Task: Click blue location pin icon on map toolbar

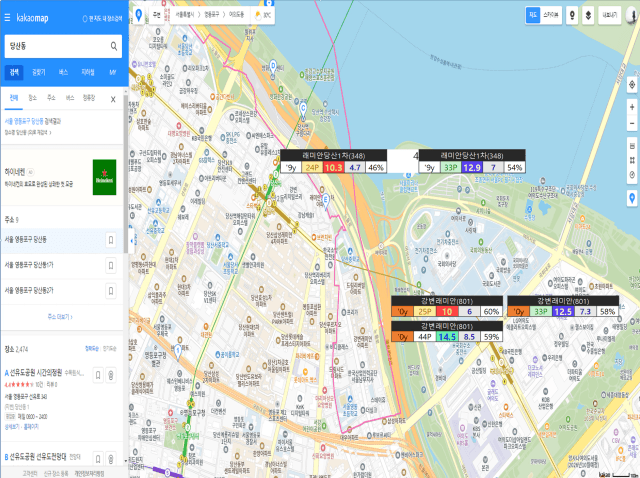Action: [139, 16]
